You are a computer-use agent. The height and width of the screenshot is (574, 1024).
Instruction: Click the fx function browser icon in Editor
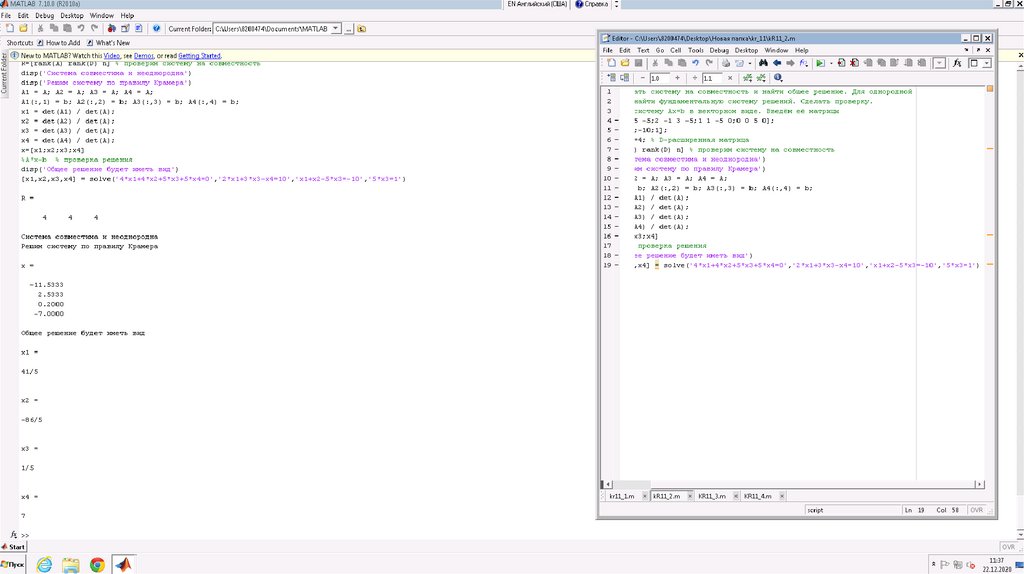[957, 62]
